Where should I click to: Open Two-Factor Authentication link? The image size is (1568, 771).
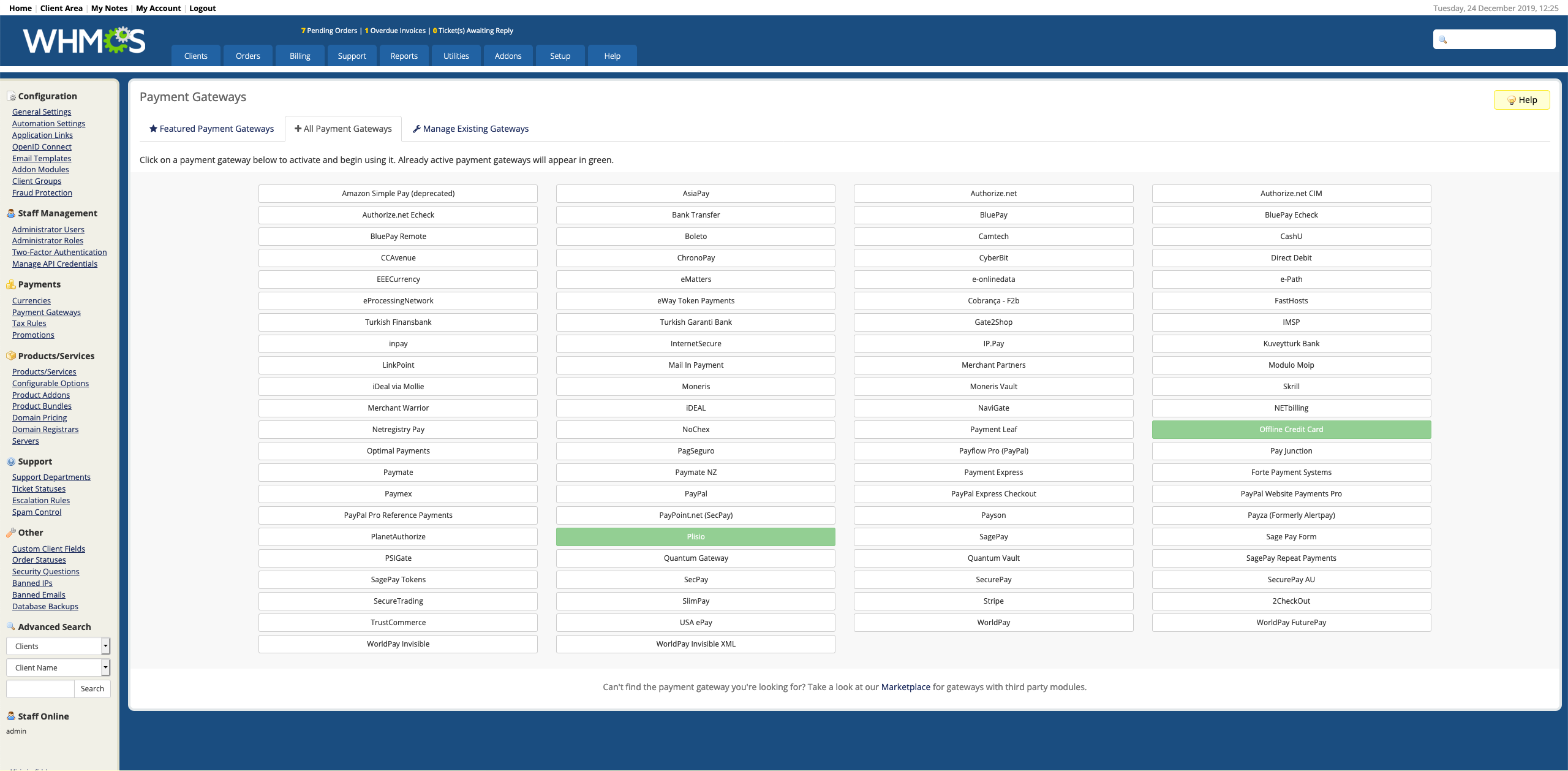[x=59, y=252]
